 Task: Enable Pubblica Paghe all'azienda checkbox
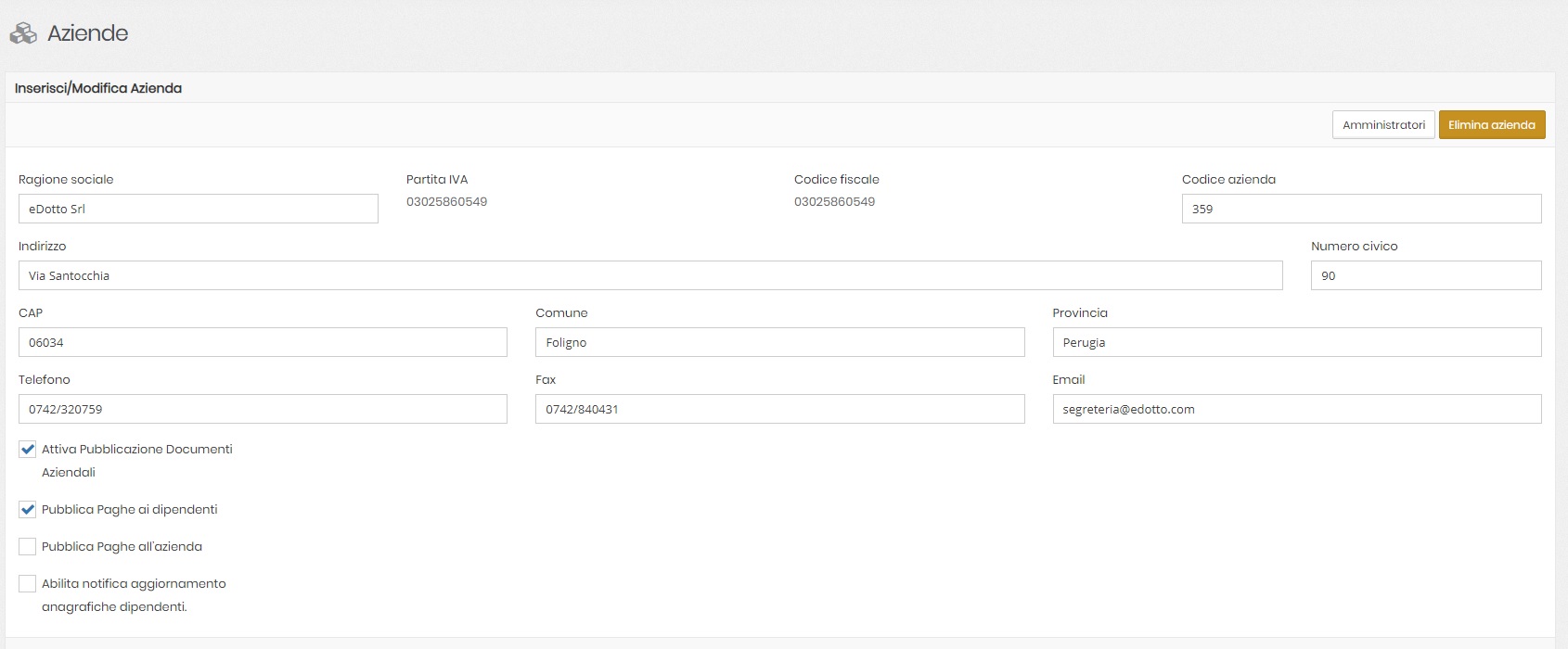pyautogui.click(x=28, y=547)
